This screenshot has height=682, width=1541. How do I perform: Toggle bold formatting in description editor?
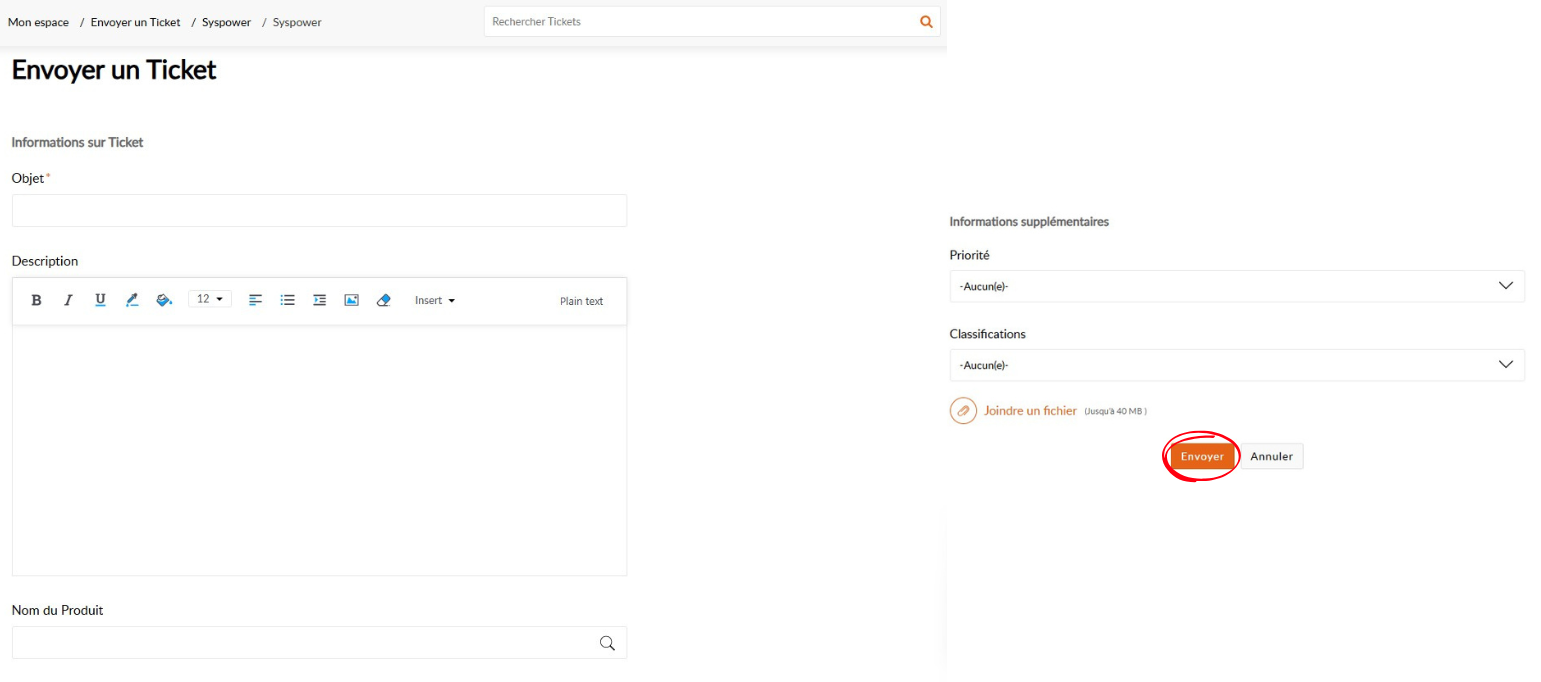click(37, 300)
